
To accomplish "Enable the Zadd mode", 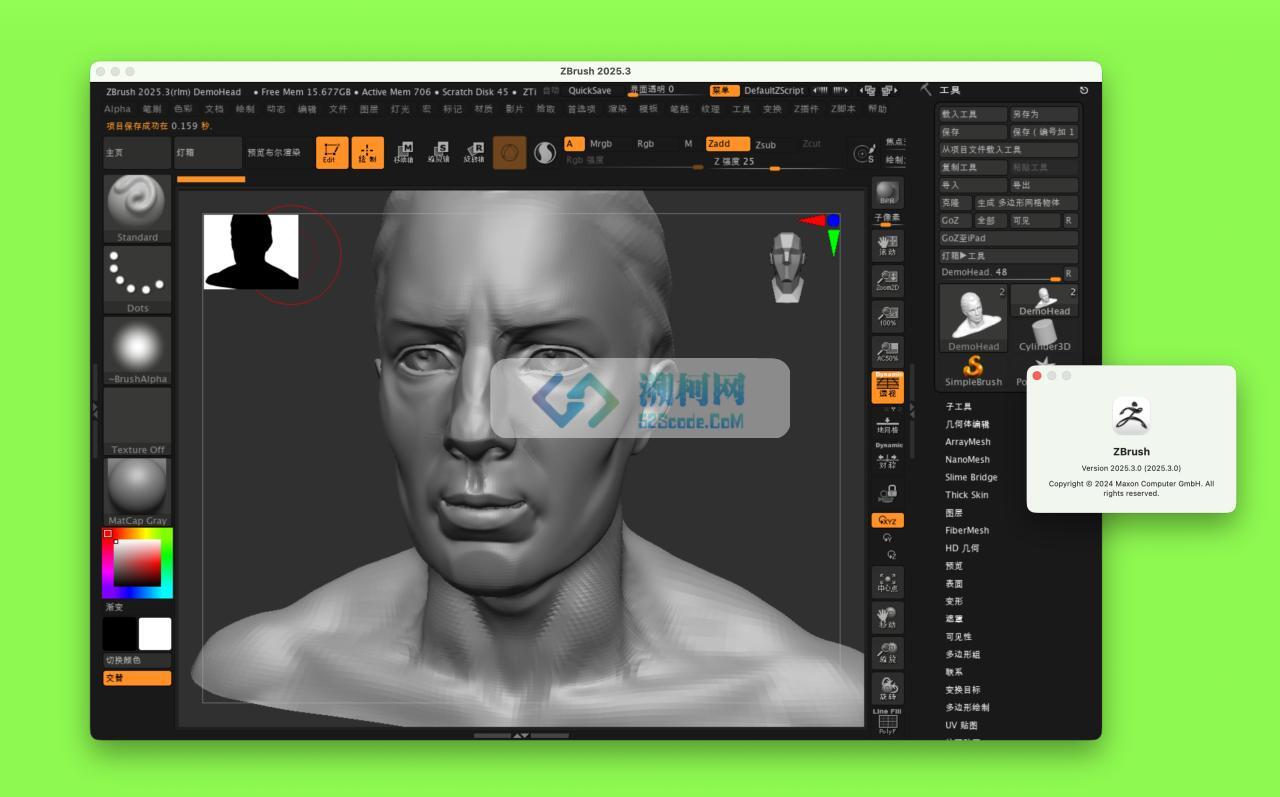I will click(x=727, y=144).
